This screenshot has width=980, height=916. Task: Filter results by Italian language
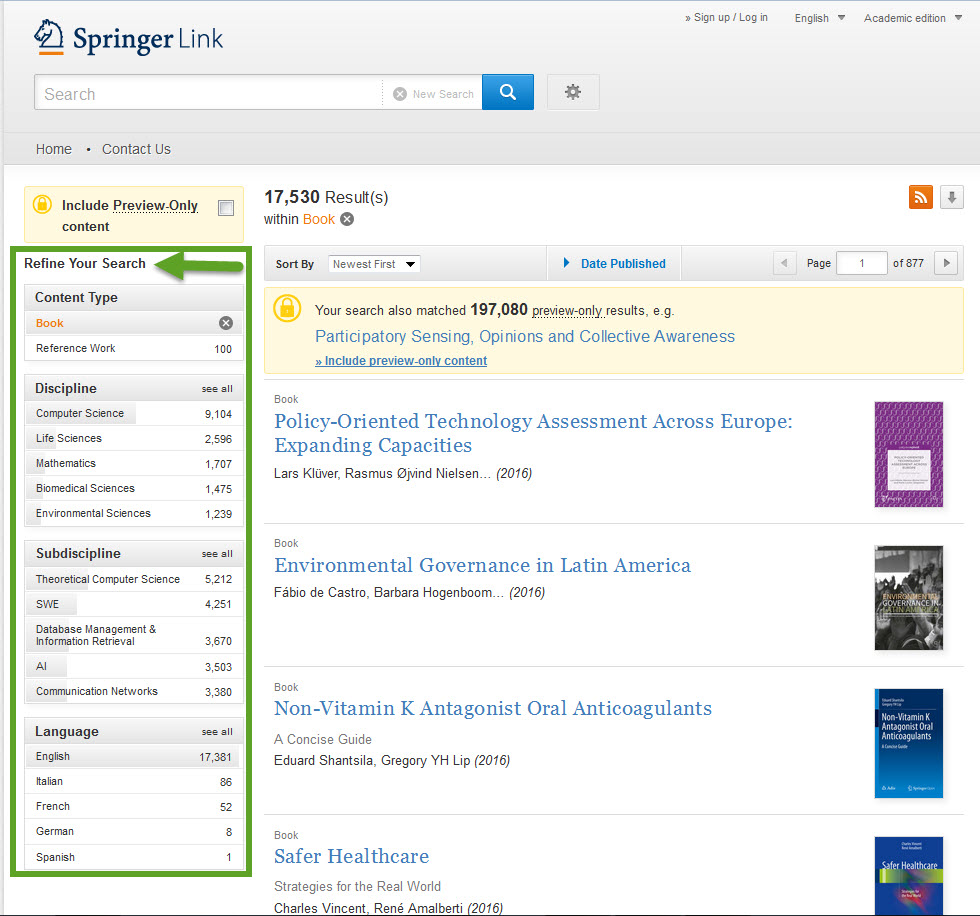point(134,782)
